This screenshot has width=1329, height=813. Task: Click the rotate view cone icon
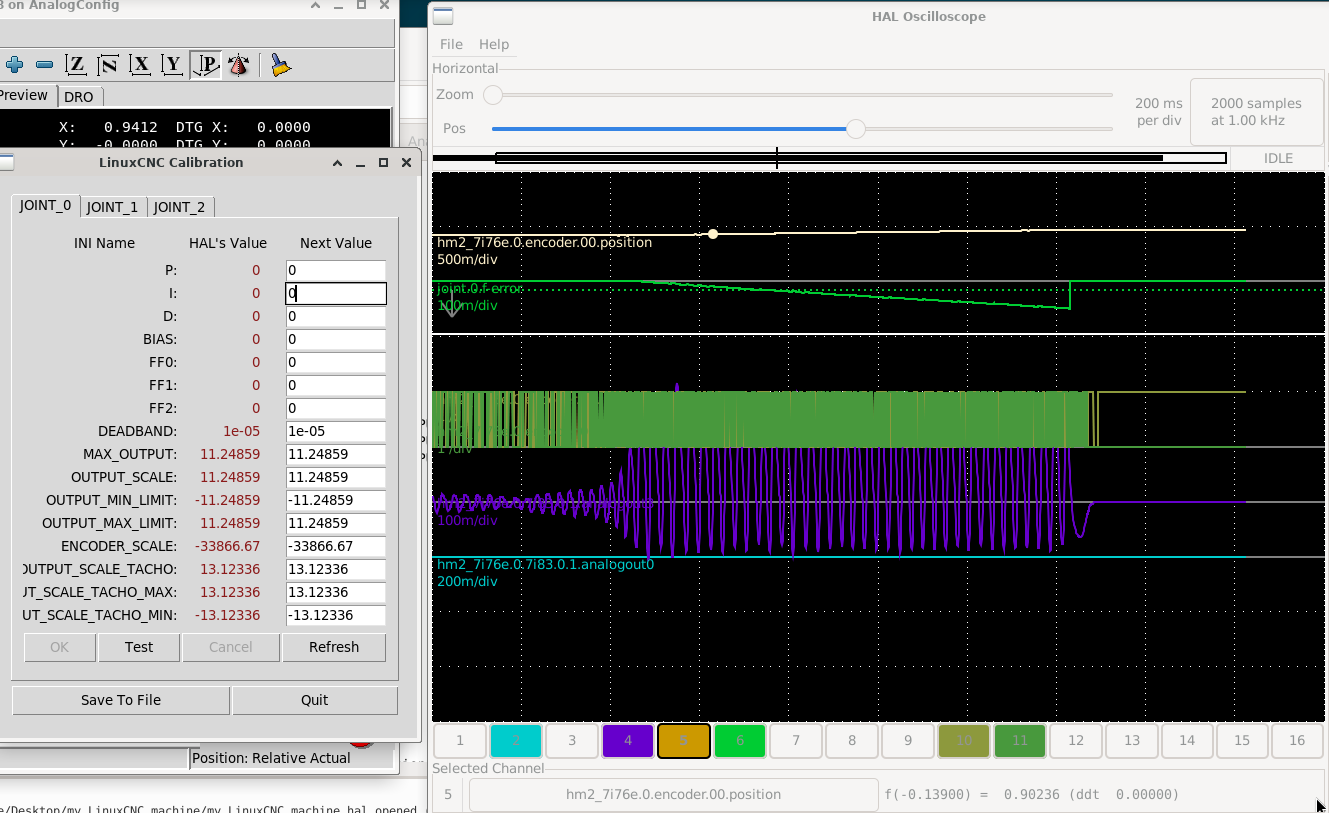(x=237, y=65)
